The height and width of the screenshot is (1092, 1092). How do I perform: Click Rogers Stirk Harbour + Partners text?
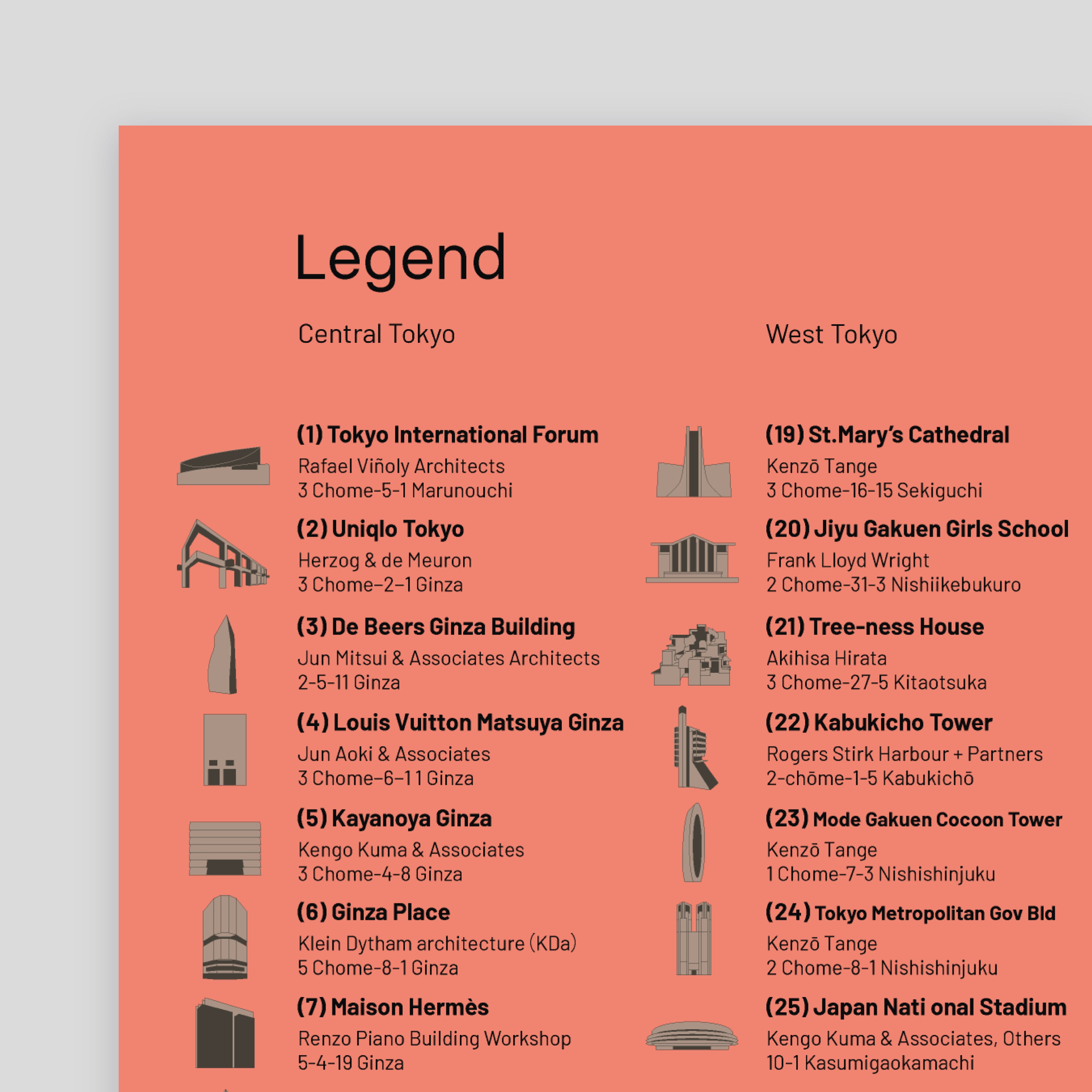coord(904,754)
